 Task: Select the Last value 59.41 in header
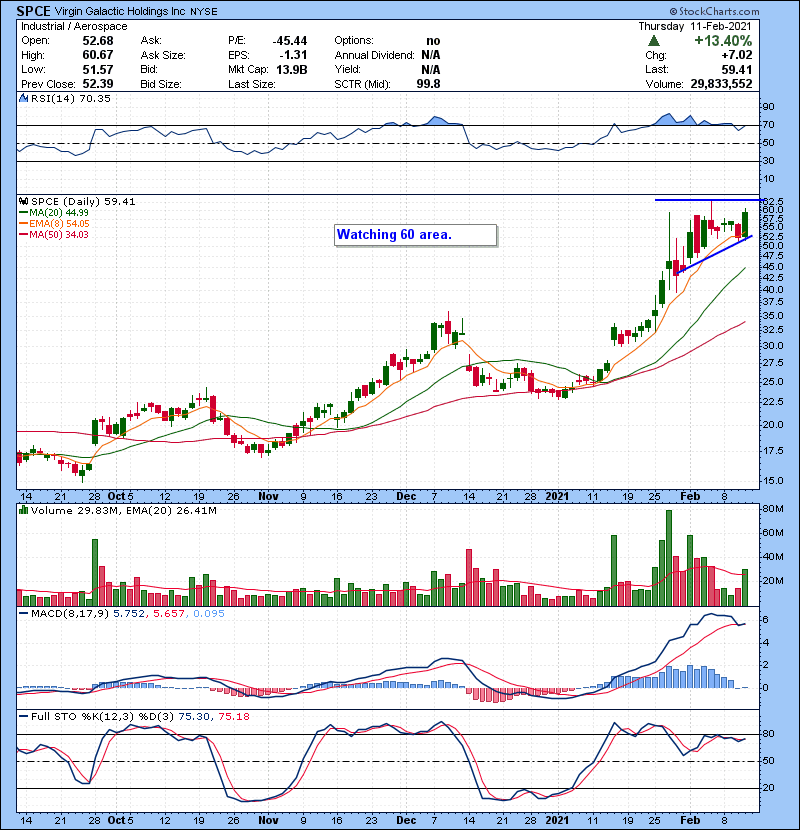pos(737,69)
